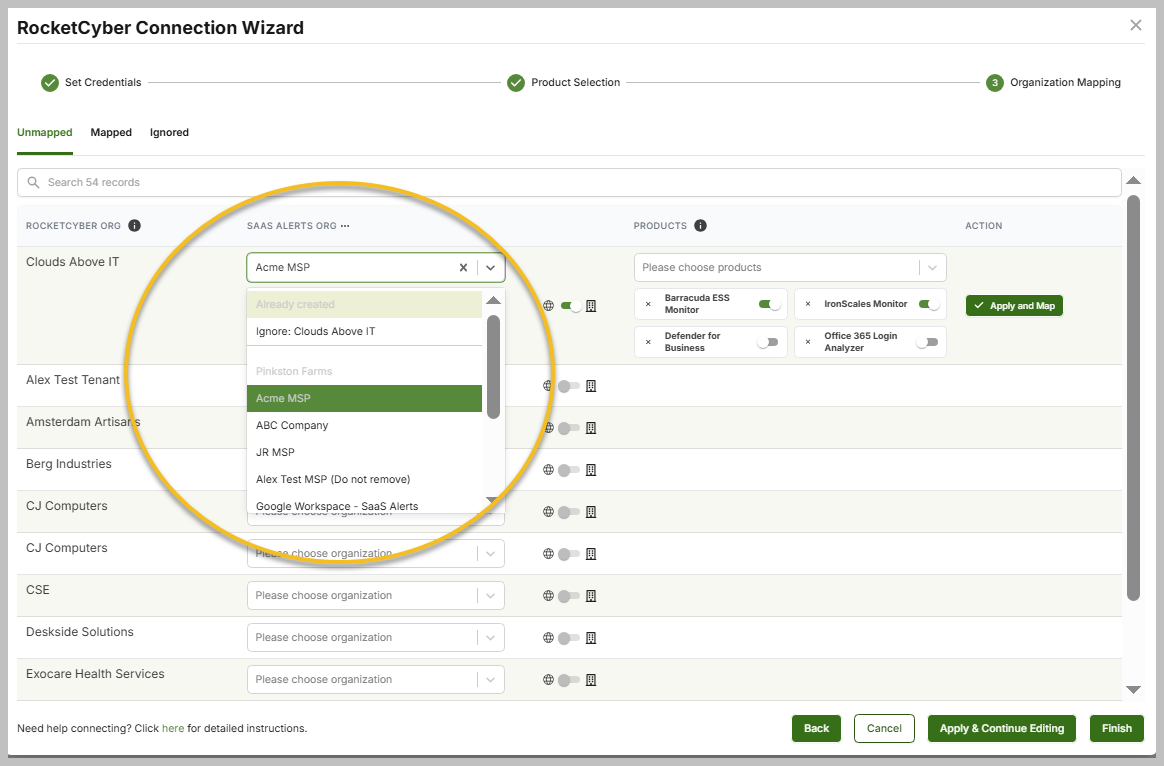Expand organization dropdown for Deskside Solutions
The image size is (1164, 766).
pos(490,638)
